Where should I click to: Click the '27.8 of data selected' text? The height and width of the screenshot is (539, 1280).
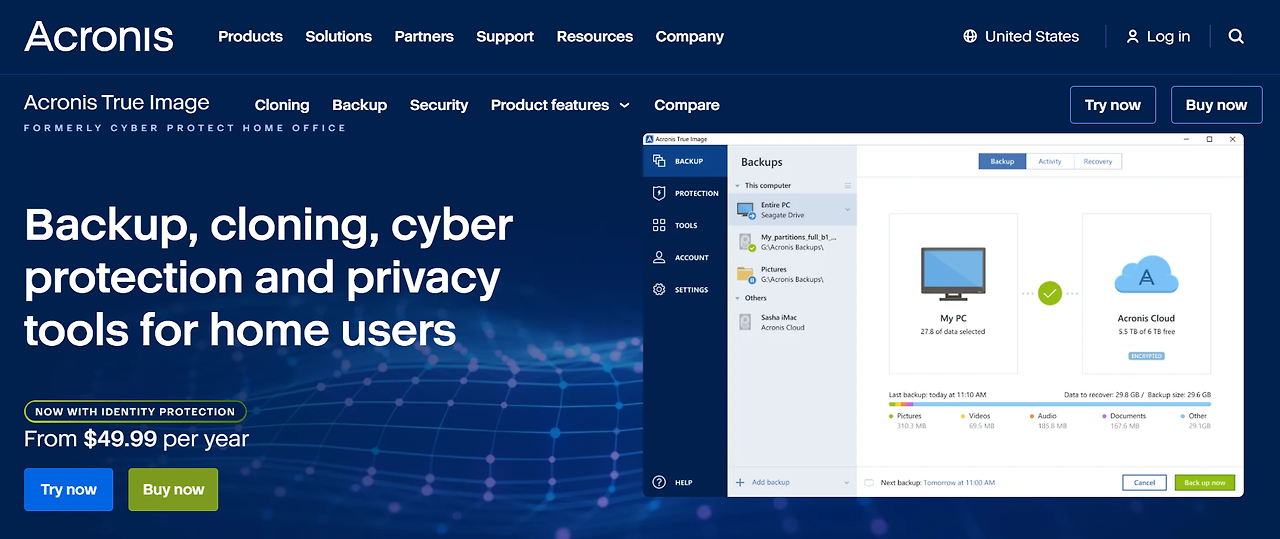pos(953,331)
